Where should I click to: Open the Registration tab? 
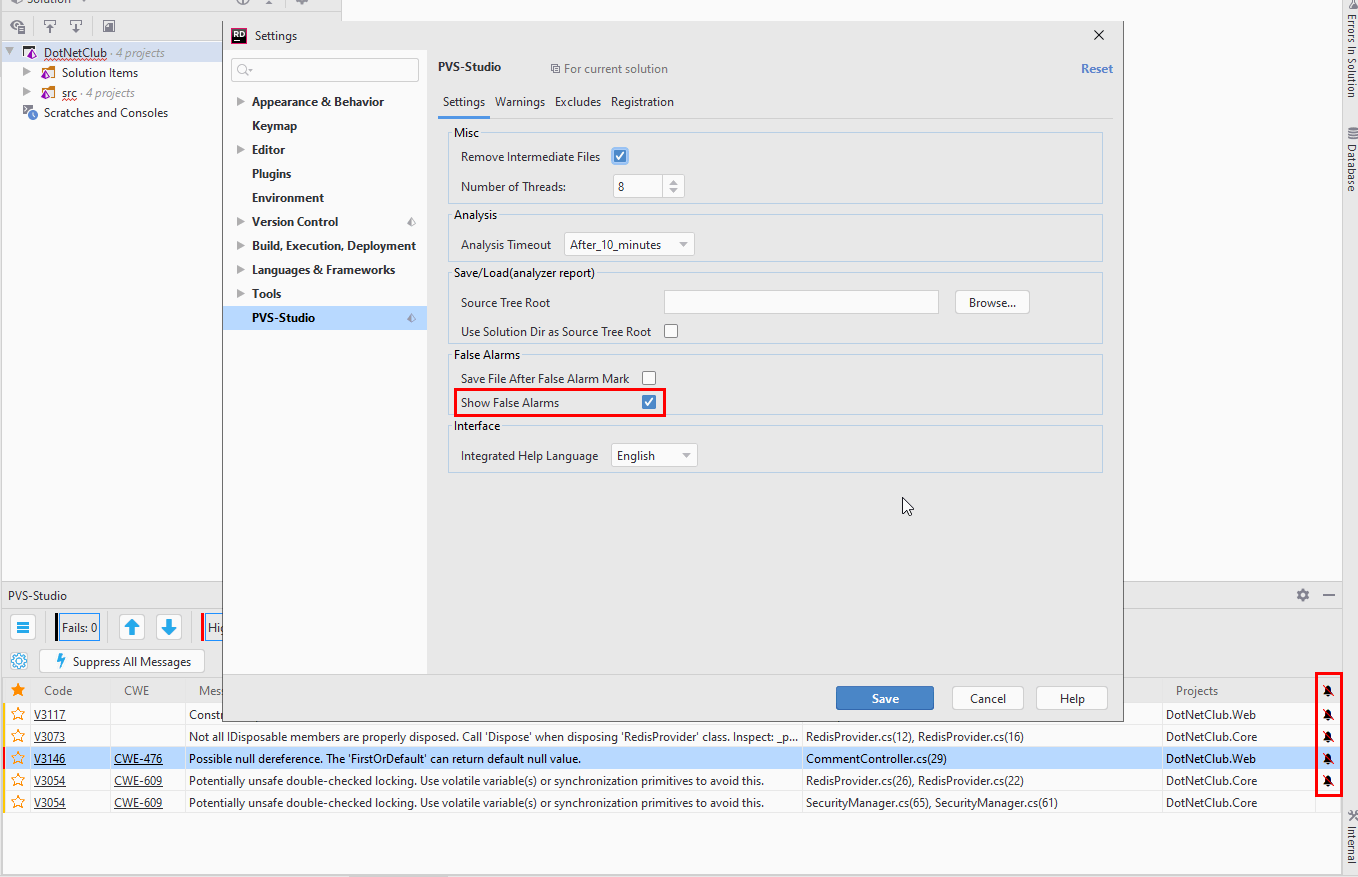tap(642, 102)
